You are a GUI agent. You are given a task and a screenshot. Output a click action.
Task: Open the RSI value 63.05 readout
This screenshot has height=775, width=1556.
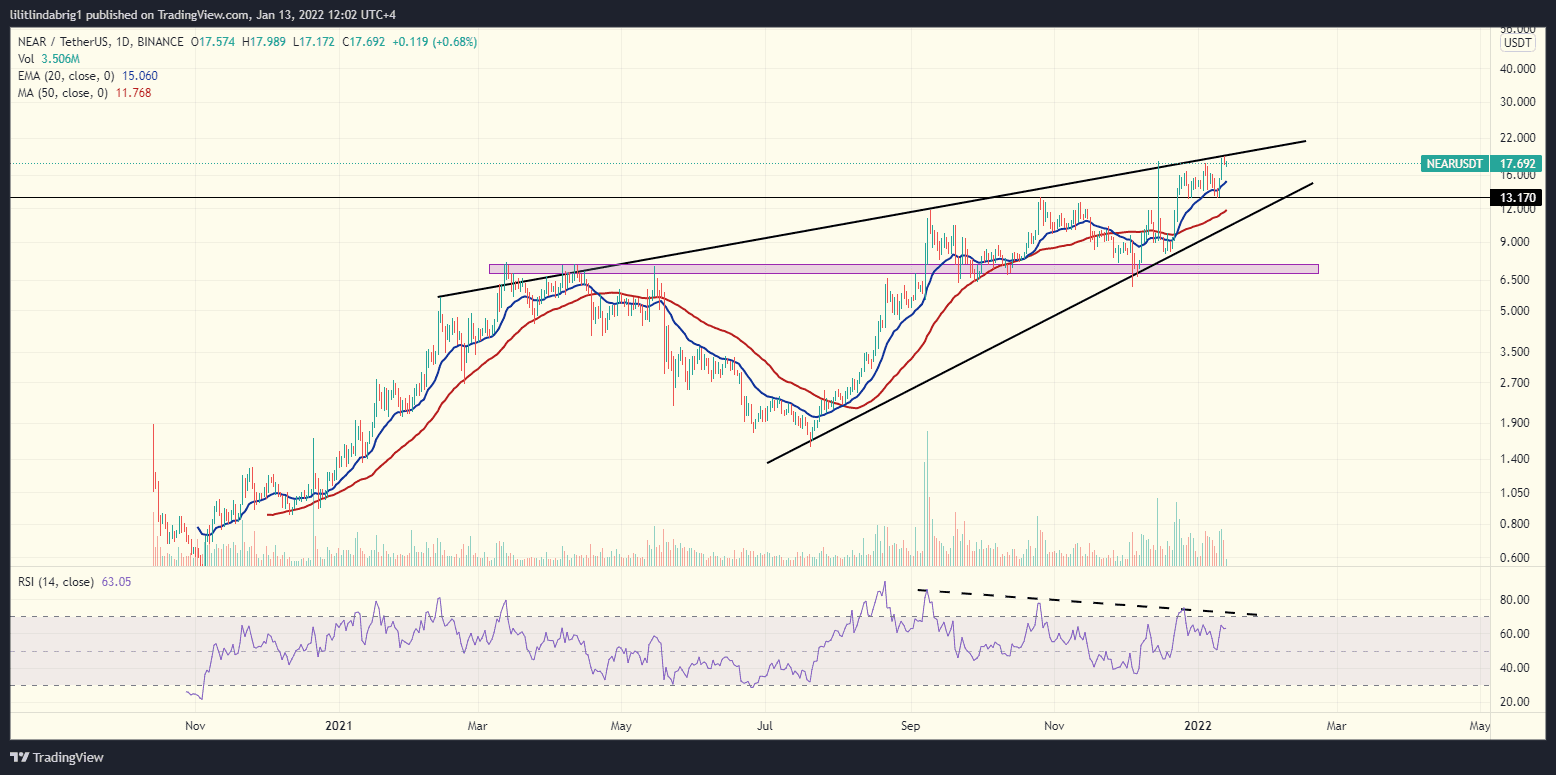pos(117,582)
